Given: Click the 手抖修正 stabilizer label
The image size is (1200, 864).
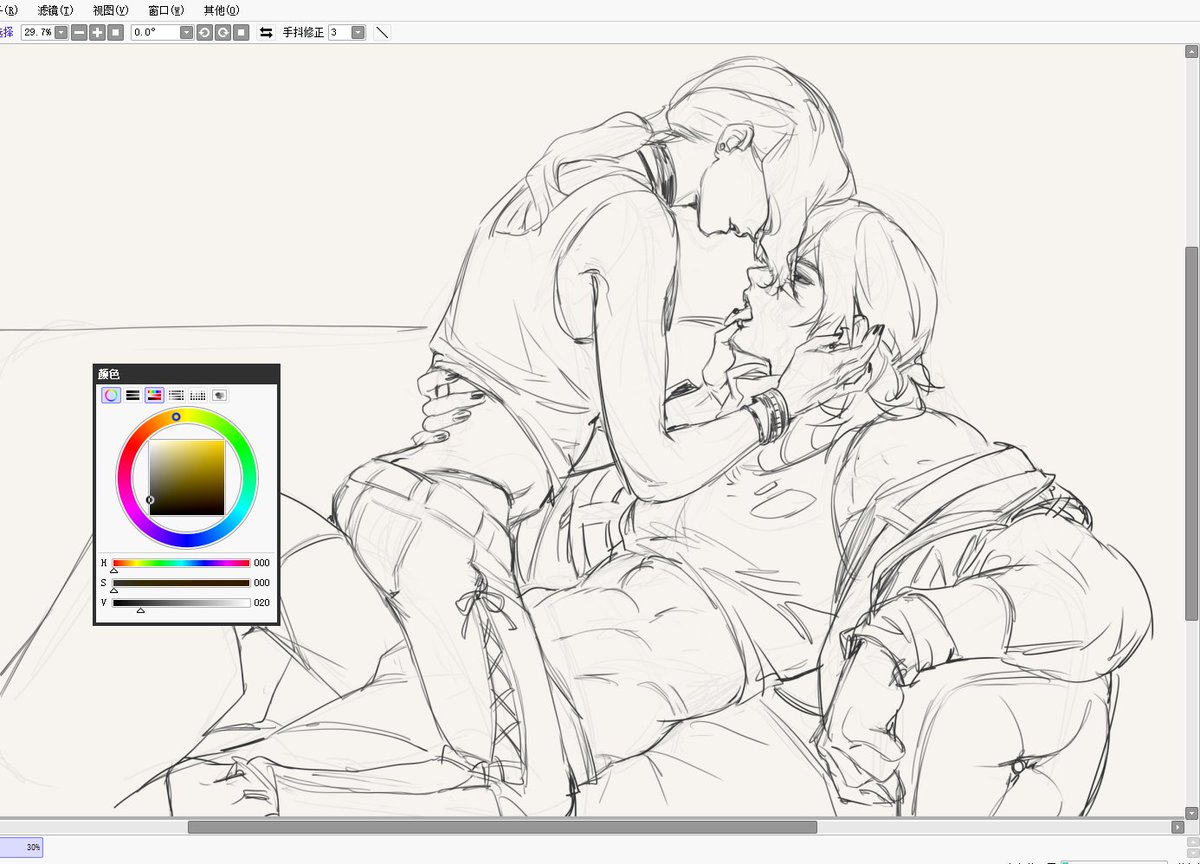Looking at the screenshot, I should click(x=303, y=32).
